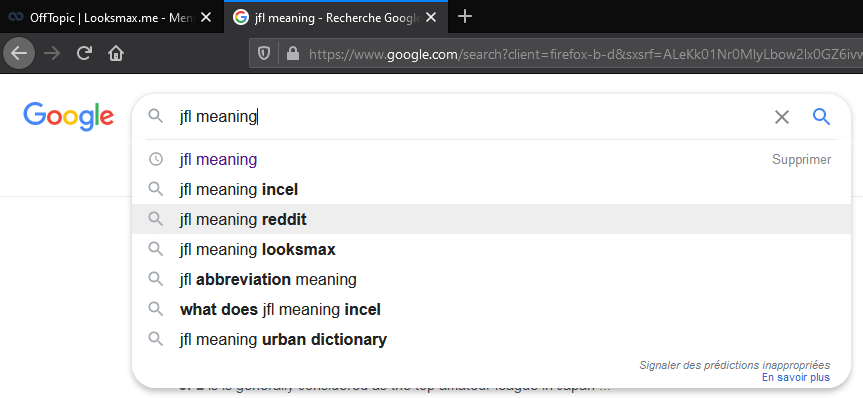Open a new tab with plus icon
This screenshot has height=398, width=863.
click(x=465, y=17)
